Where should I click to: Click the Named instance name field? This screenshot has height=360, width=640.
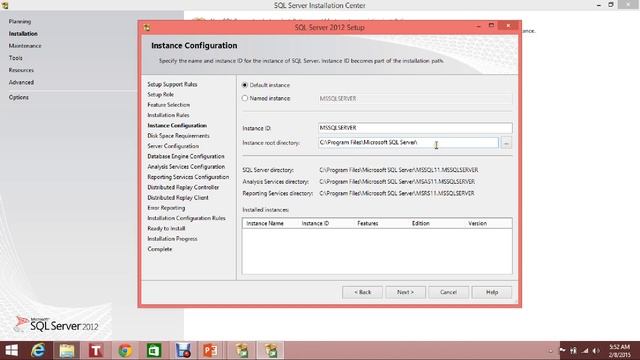[x=415, y=98]
